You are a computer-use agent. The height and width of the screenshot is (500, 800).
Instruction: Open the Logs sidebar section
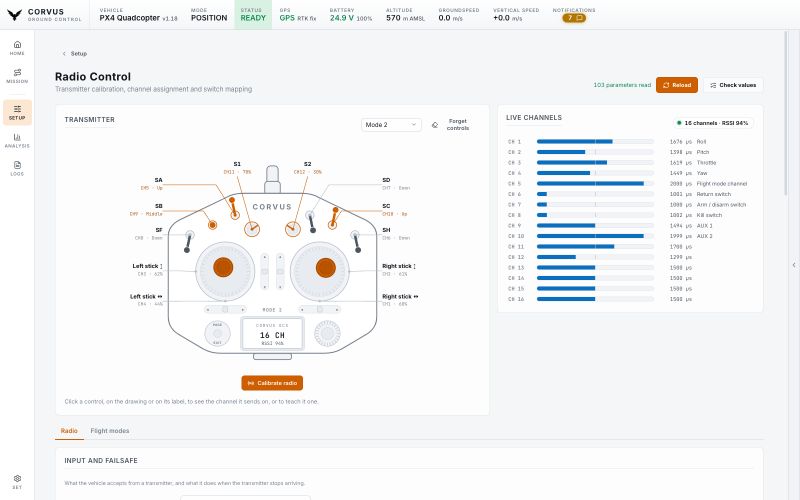[x=17, y=168]
